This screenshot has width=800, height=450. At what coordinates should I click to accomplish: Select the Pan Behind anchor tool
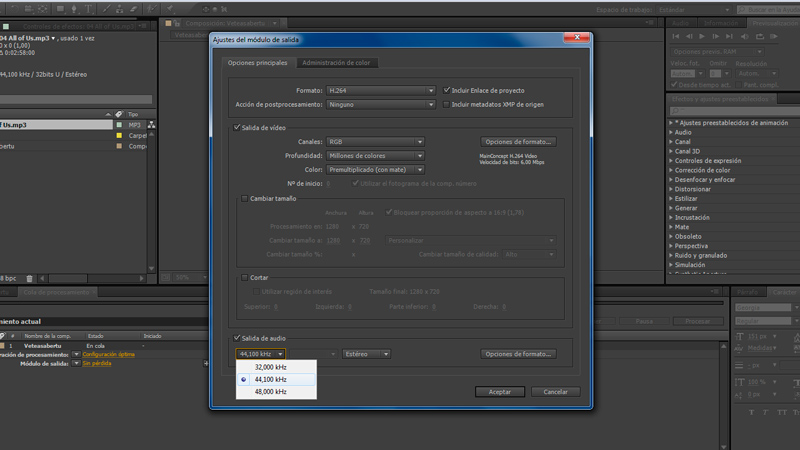43,9
